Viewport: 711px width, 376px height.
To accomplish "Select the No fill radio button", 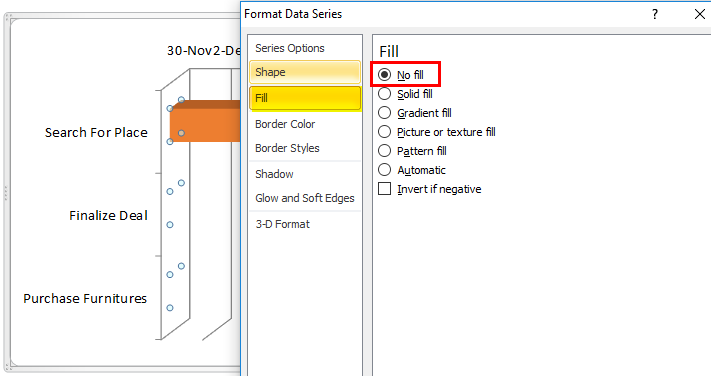I will [x=385, y=75].
